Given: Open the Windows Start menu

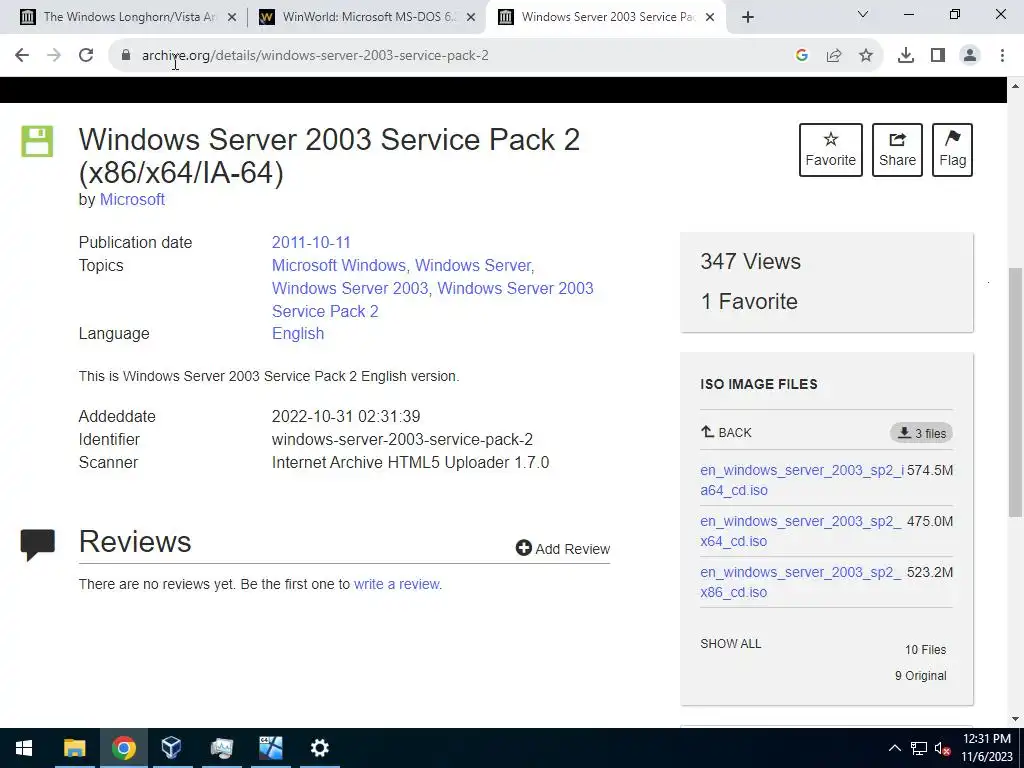Looking at the screenshot, I should [x=24, y=748].
